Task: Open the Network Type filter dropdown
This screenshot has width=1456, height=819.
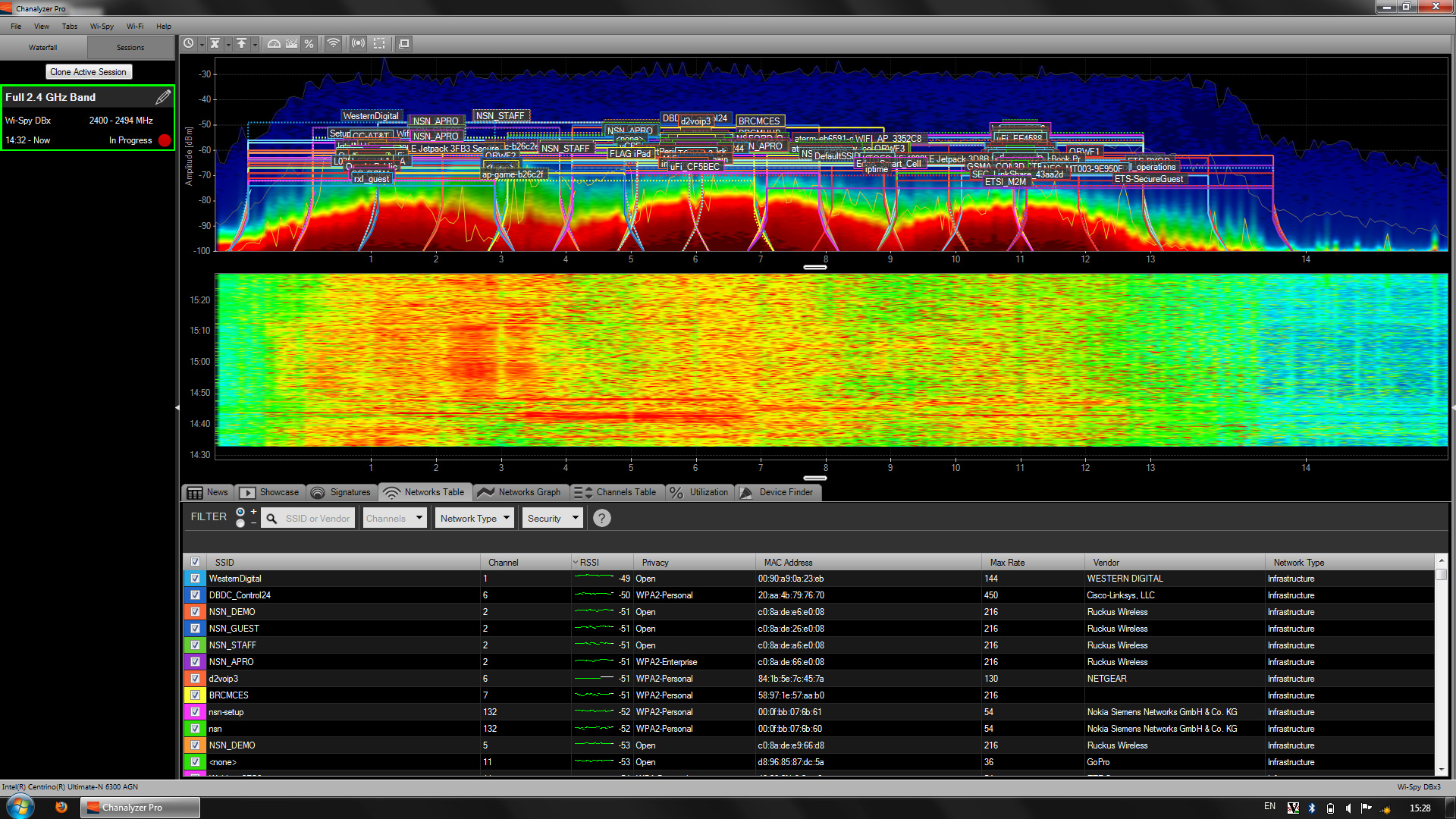Action: click(x=475, y=519)
